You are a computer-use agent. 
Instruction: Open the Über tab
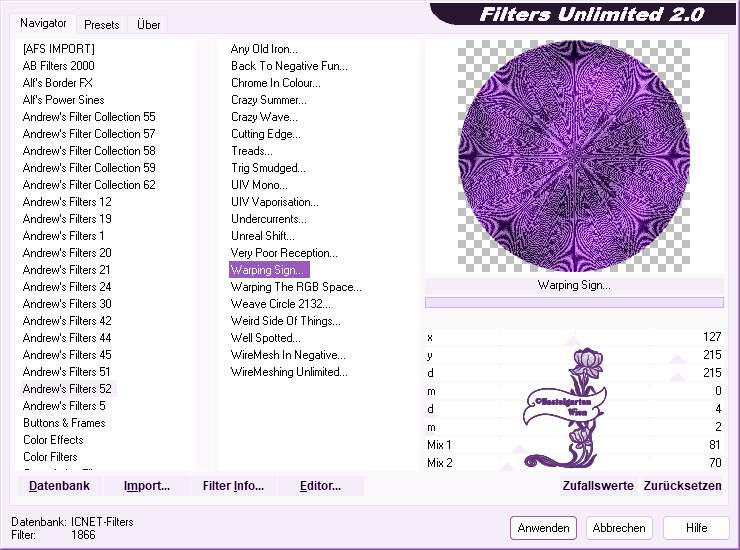point(148,25)
